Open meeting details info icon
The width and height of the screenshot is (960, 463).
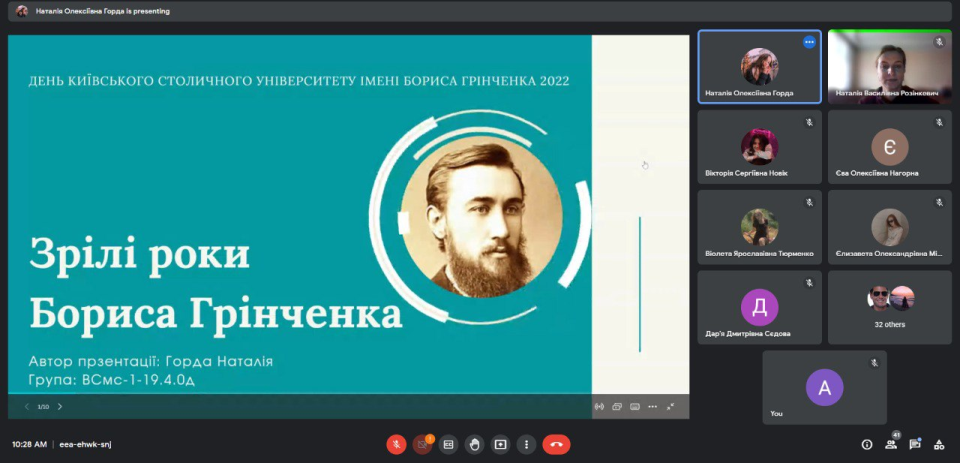coord(866,445)
